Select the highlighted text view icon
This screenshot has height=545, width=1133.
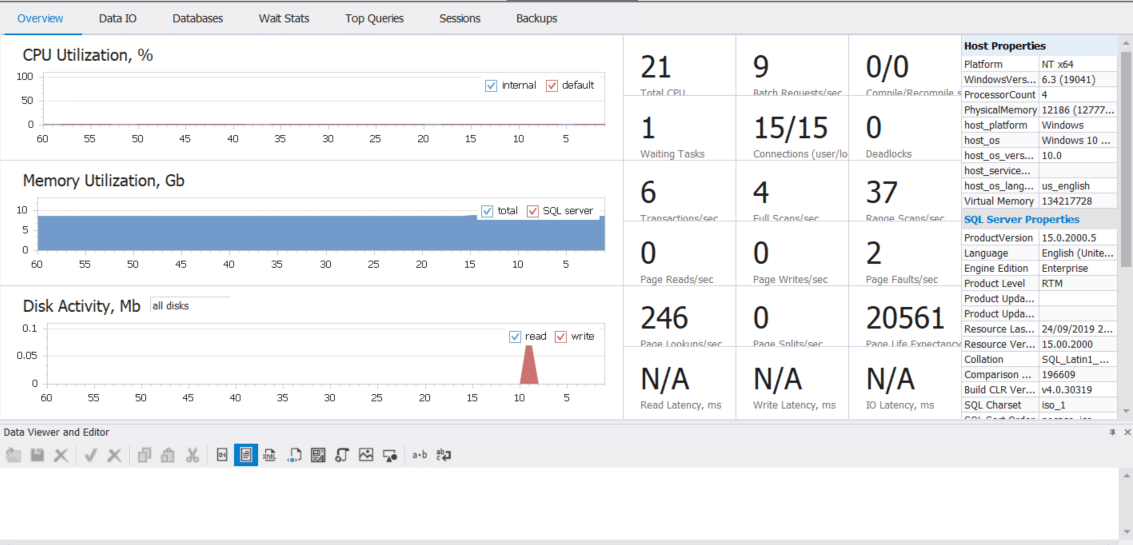[x=246, y=455]
